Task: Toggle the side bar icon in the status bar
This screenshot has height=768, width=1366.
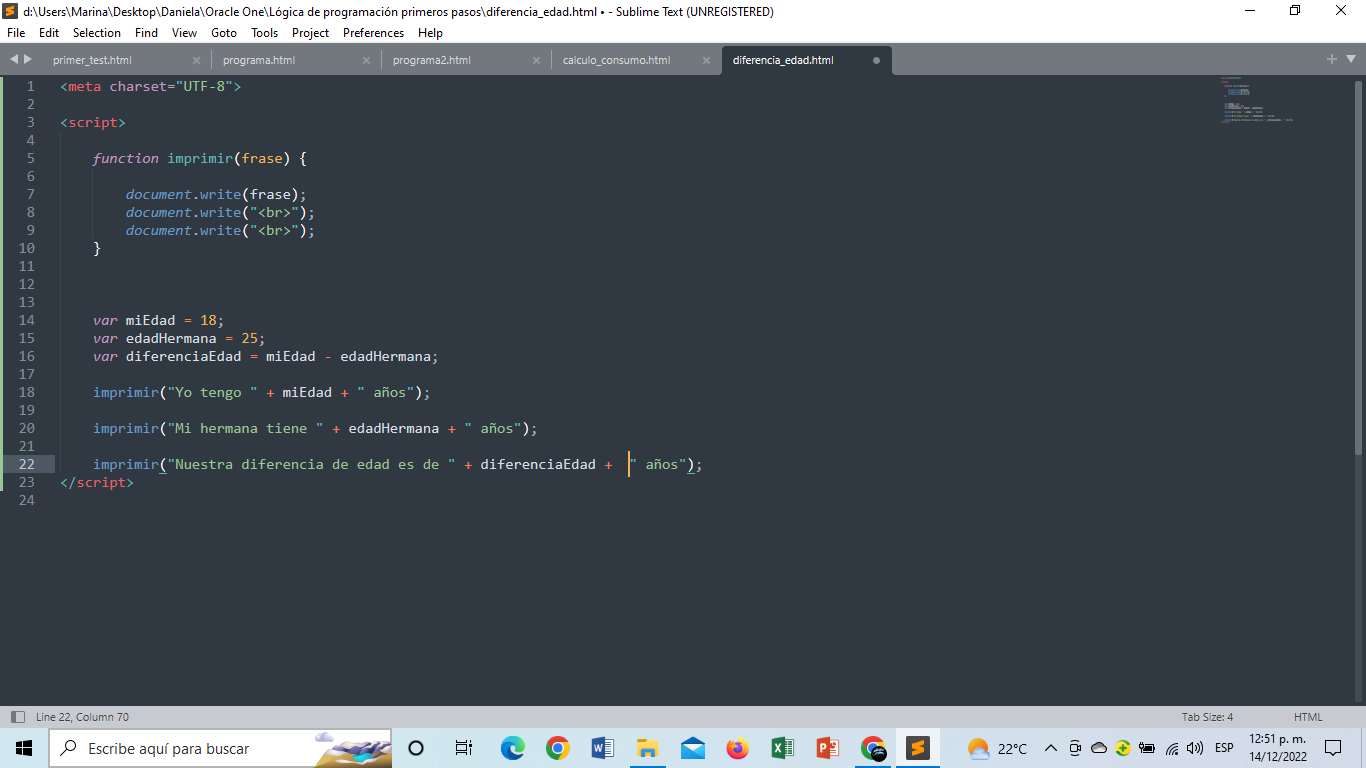Action: click(x=17, y=717)
